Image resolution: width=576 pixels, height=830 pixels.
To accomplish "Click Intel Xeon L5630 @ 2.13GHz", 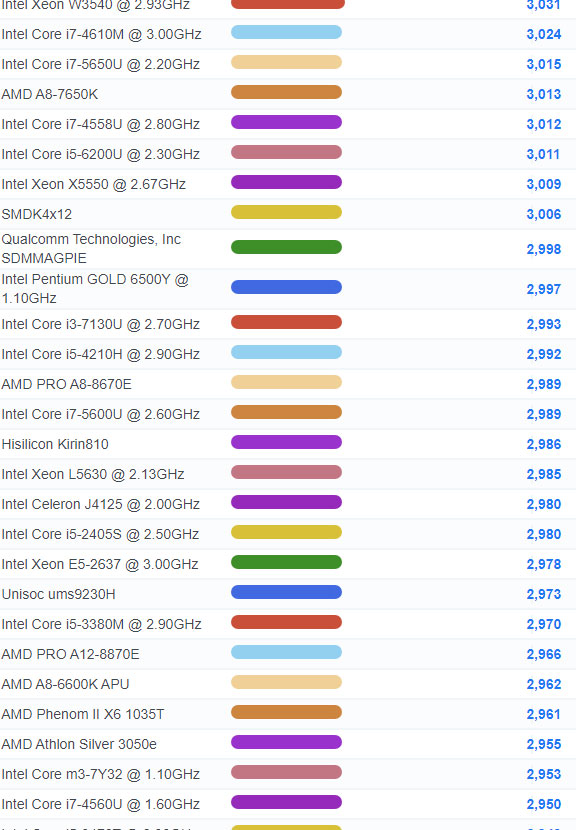I will (x=93, y=474).
